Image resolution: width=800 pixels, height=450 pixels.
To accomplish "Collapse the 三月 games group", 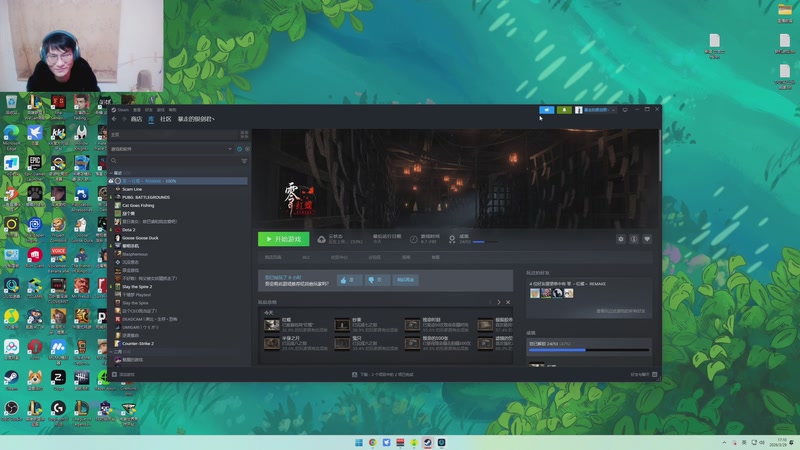I will point(111,352).
